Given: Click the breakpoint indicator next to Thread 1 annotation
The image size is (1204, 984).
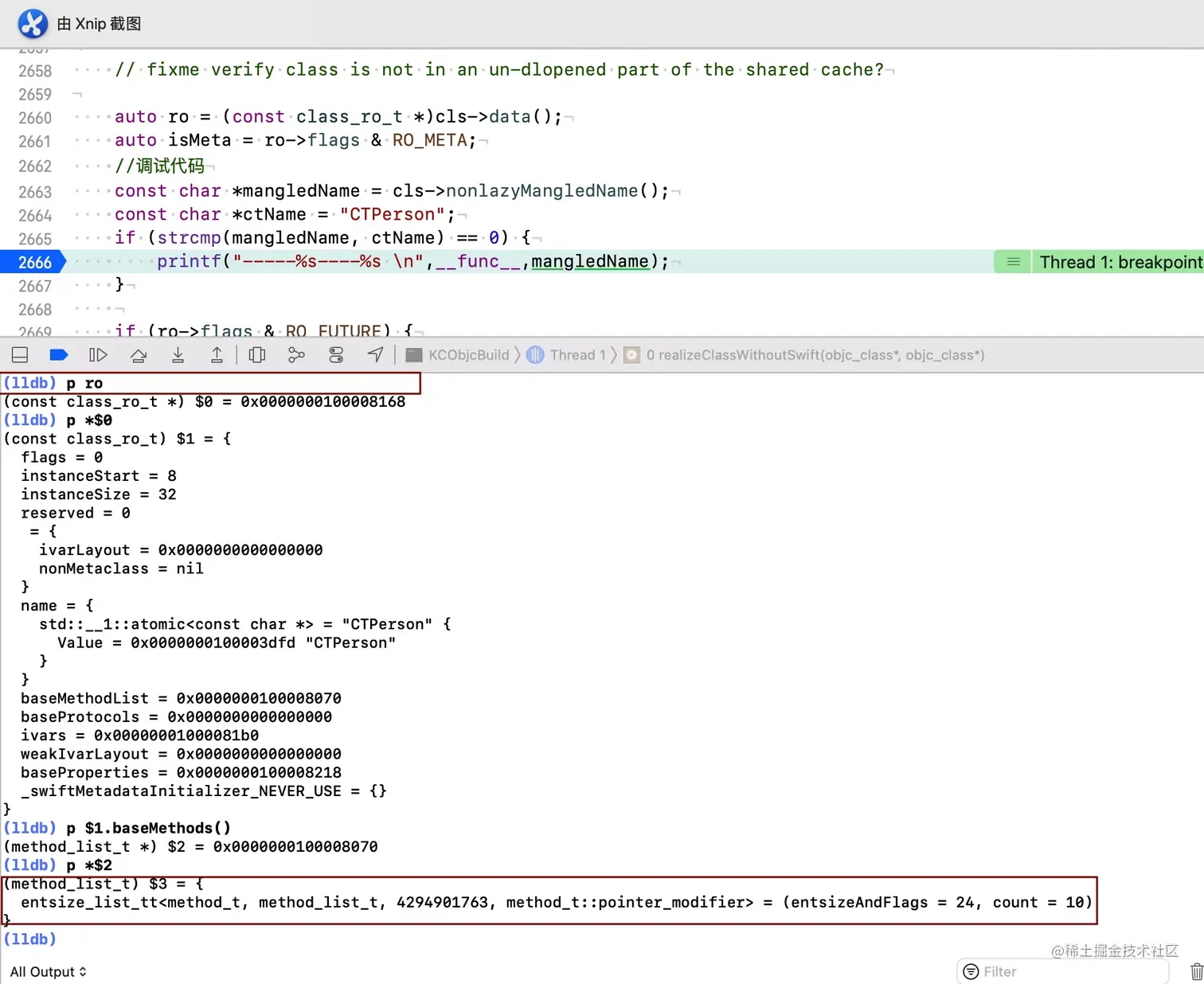Looking at the screenshot, I should (1011, 261).
